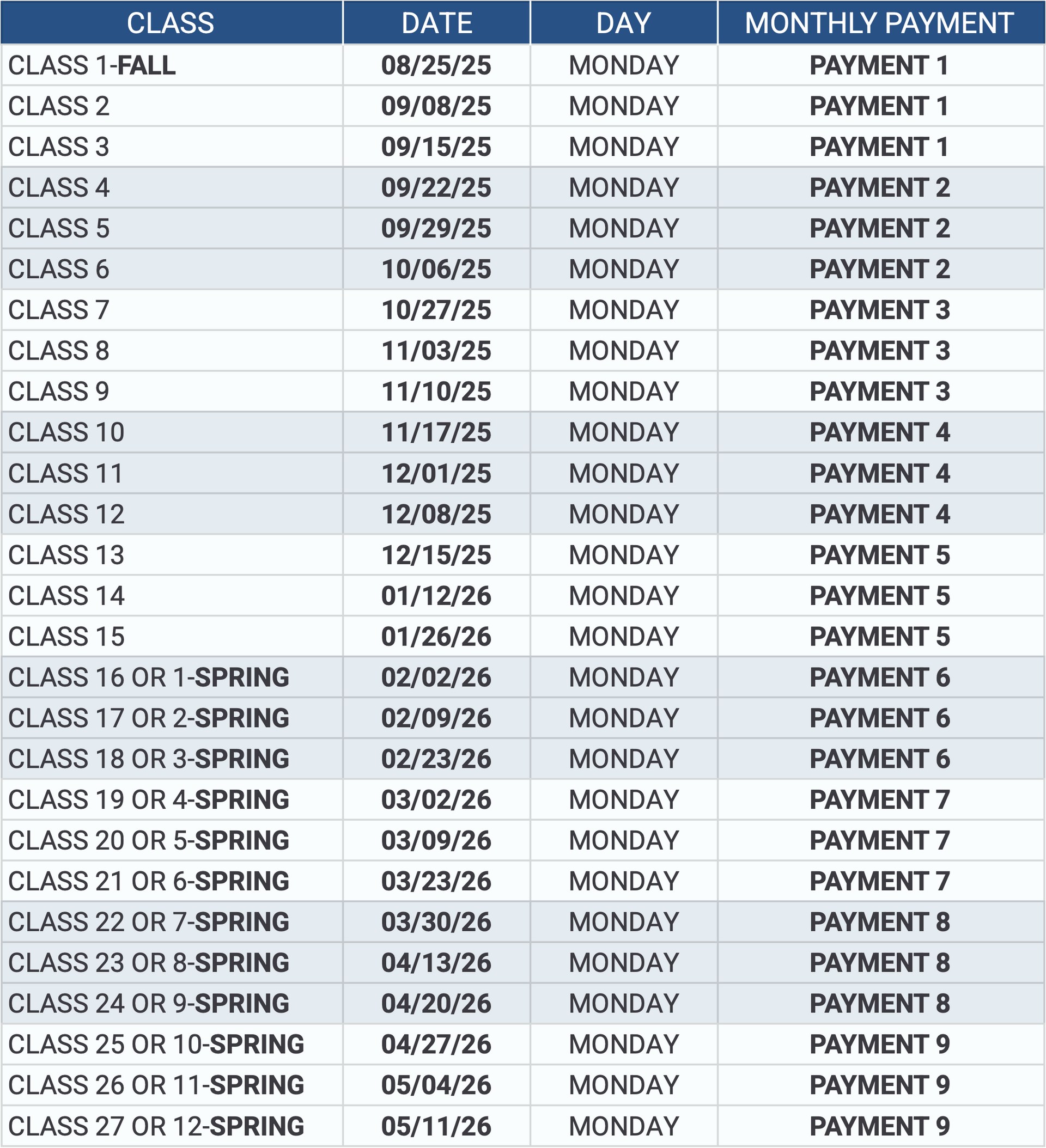Click MONDAY in the CLASS 5 row
This screenshot has width=1046, height=1148.
click(624, 229)
